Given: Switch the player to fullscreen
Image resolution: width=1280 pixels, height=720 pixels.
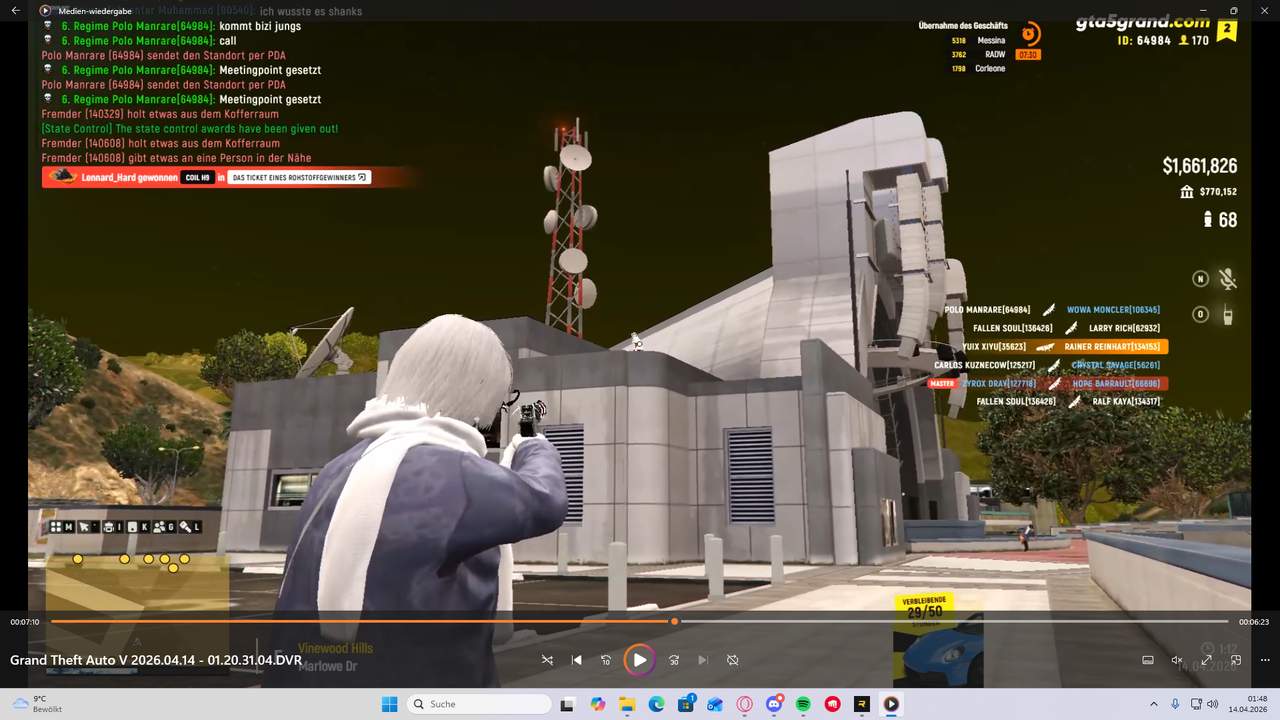Looking at the screenshot, I should (1207, 660).
